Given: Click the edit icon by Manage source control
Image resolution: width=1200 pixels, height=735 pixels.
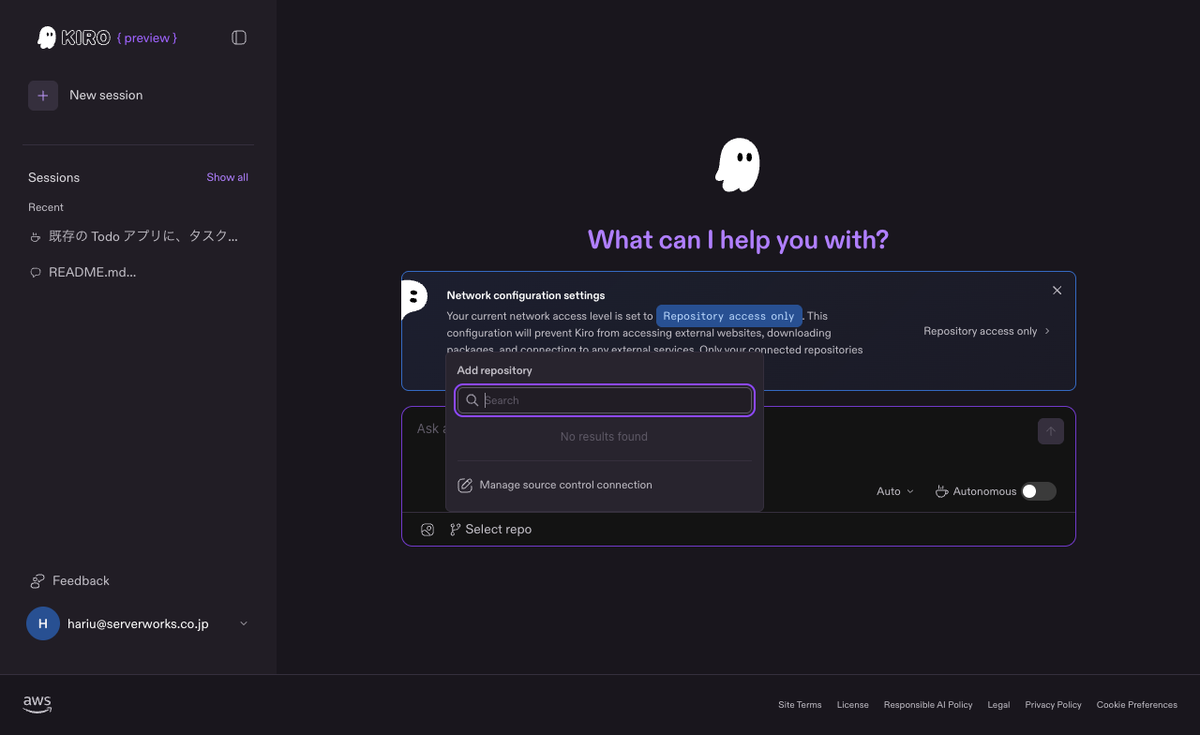Looking at the screenshot, I should tap(465, 485).
